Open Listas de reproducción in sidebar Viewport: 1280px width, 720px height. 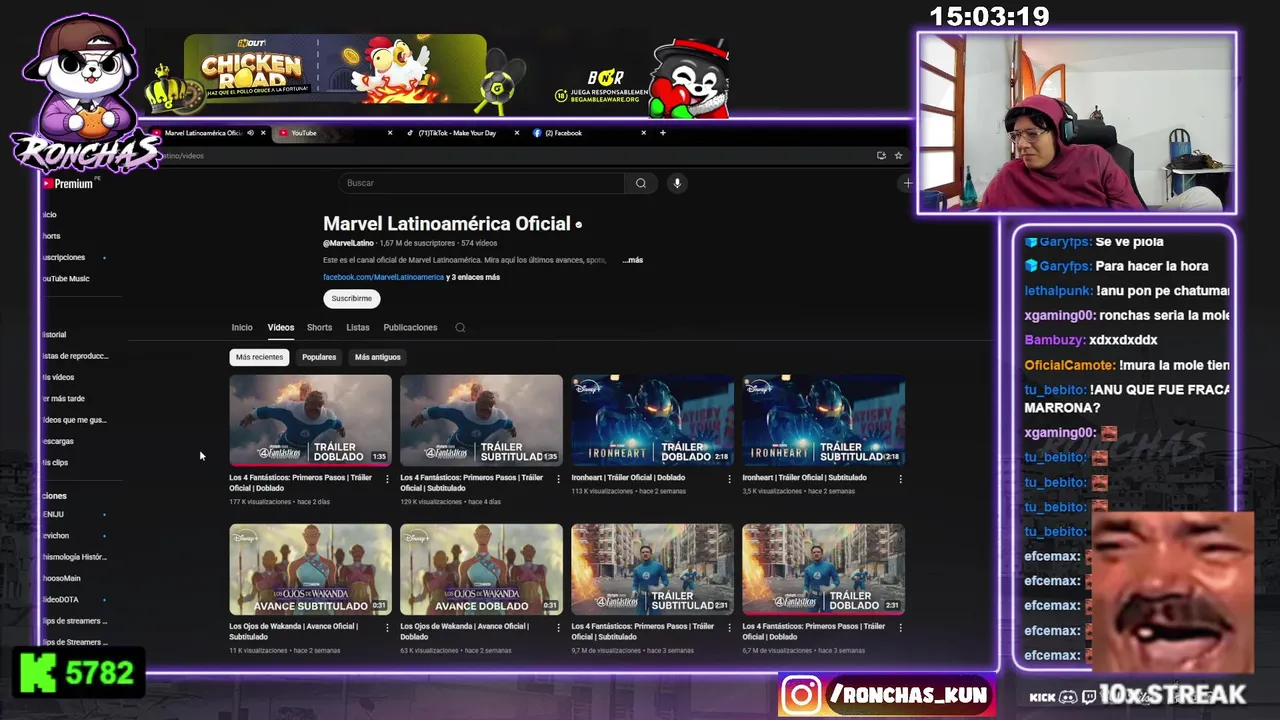tap(75, 356)
